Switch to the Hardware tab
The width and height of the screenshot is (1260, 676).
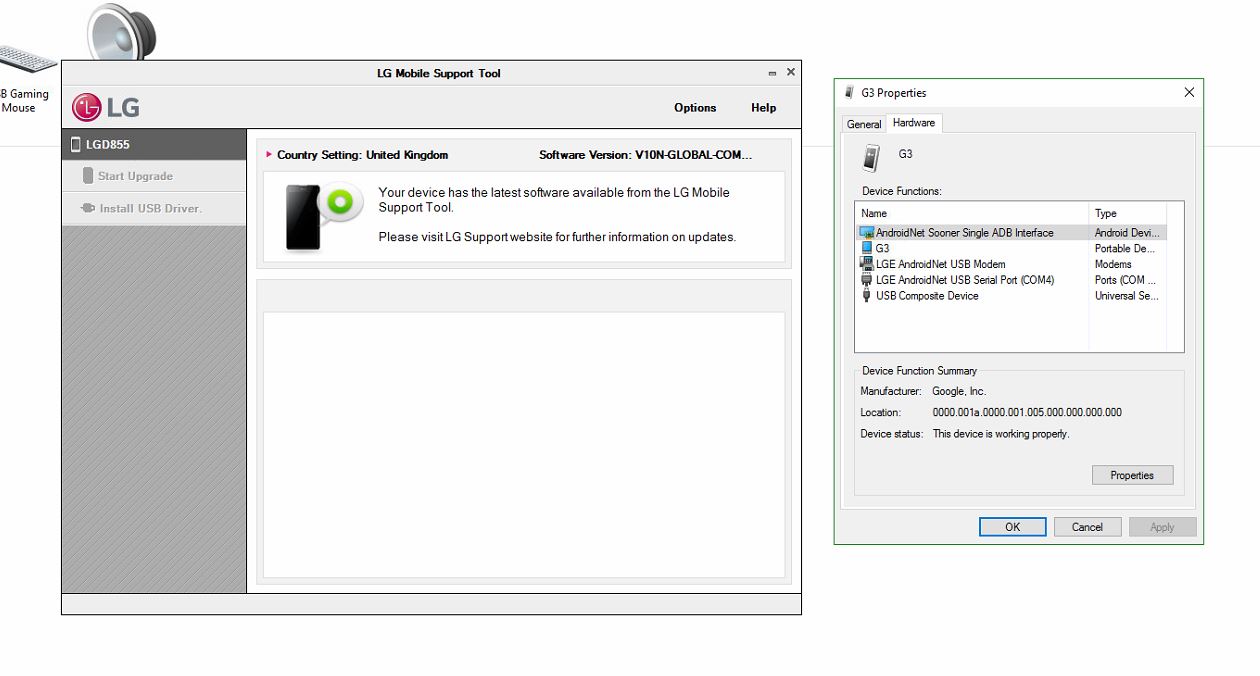click(914, 123)
